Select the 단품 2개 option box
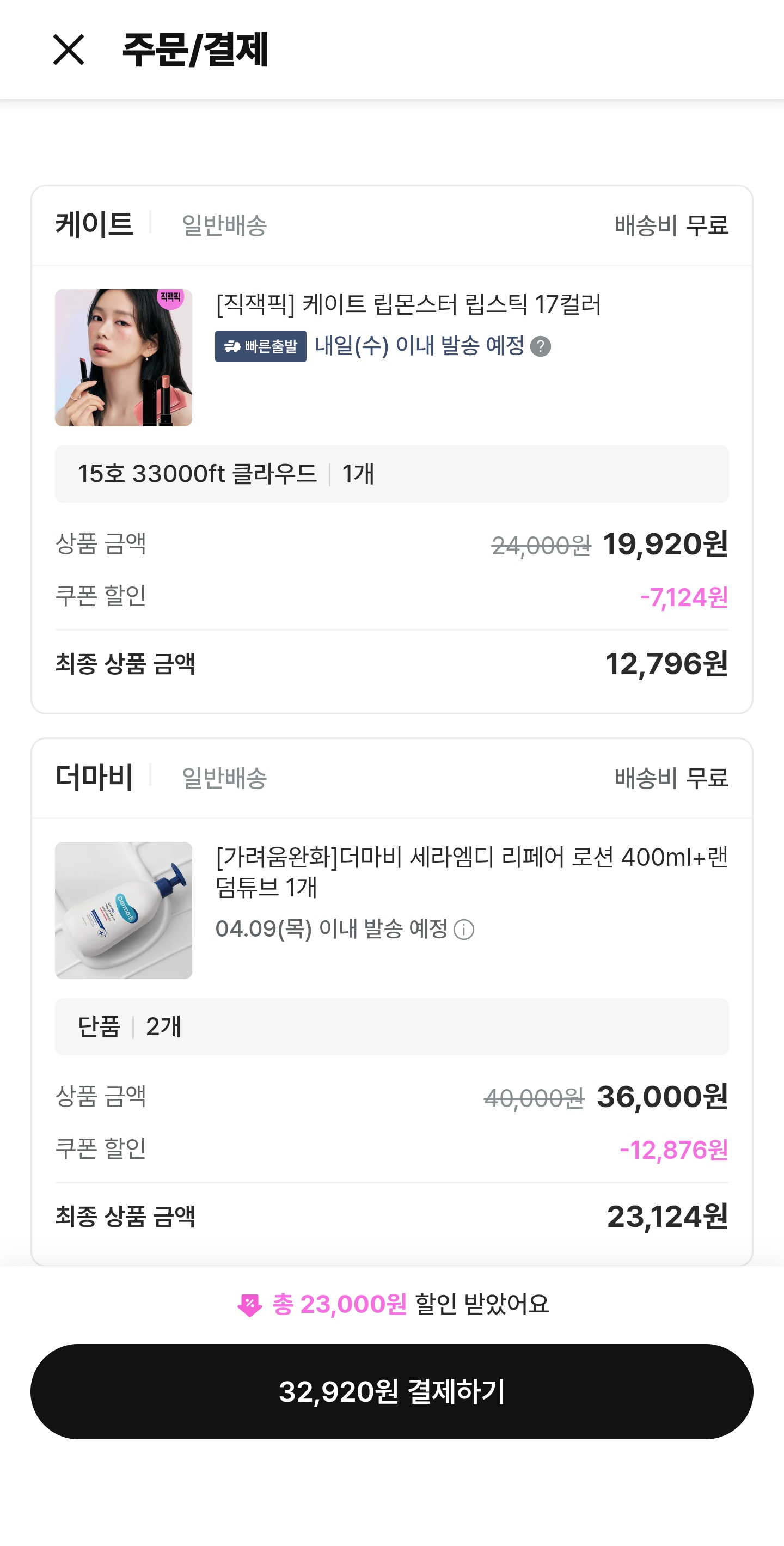 tap(391, 1026)
